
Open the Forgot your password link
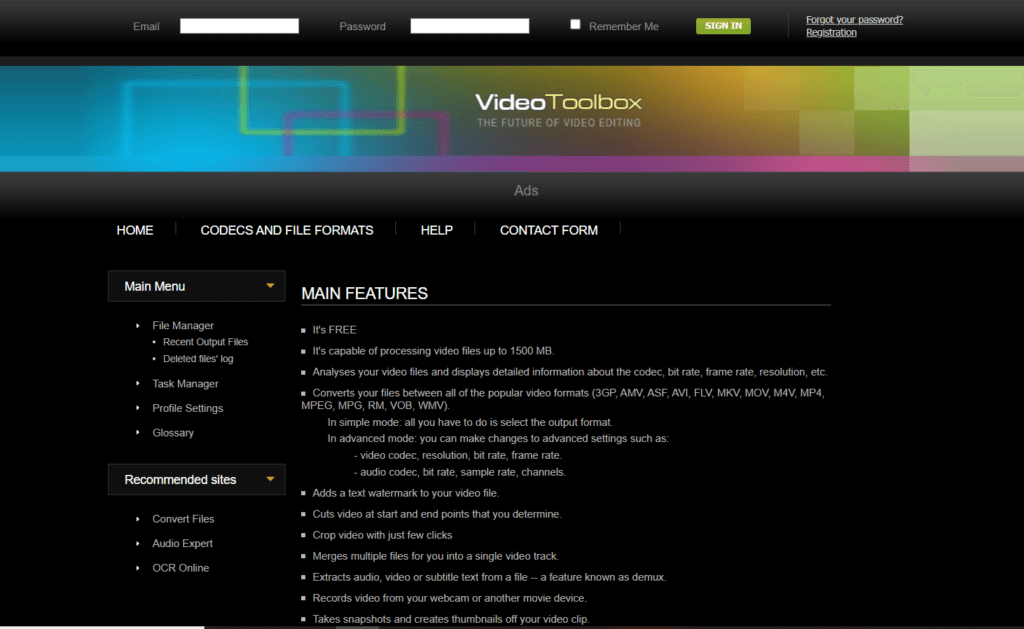tap(854, 19)
